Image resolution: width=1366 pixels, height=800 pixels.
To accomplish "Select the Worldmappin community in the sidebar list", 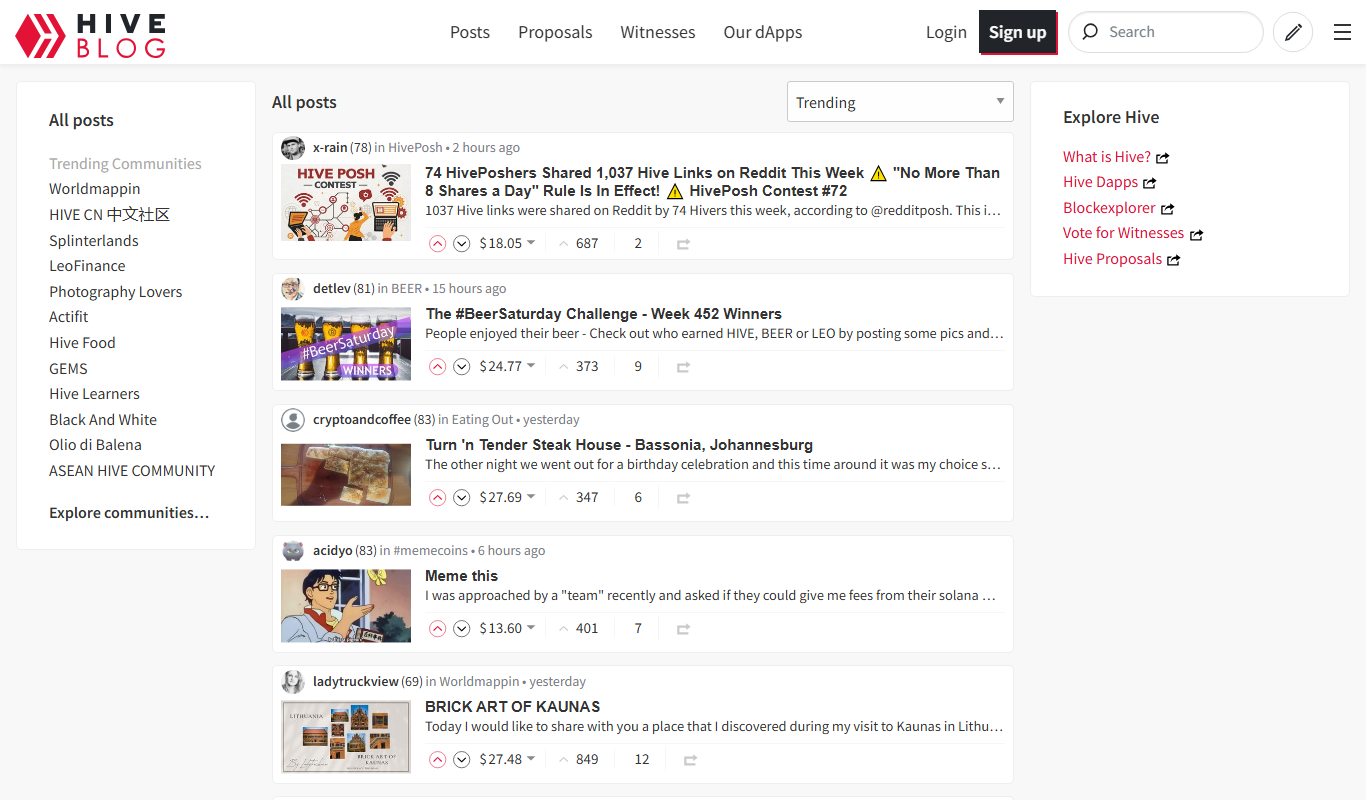I will 95,189.
